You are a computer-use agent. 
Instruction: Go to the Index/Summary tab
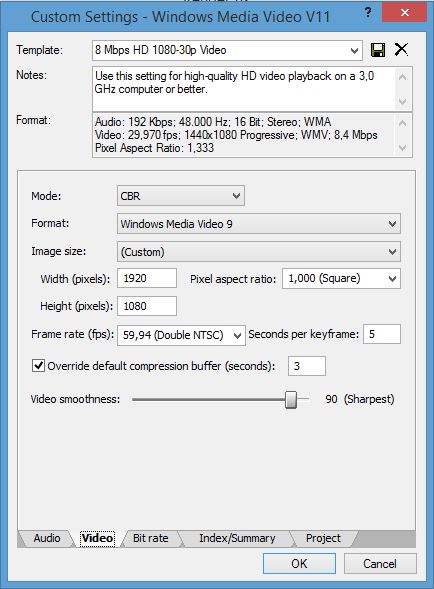237,538
